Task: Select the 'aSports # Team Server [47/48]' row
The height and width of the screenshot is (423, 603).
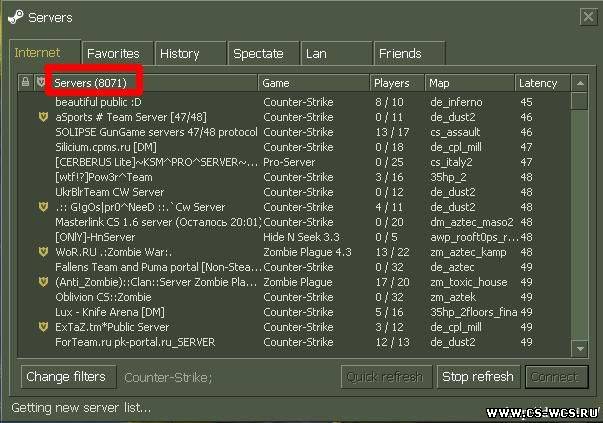Action: [x=294, y=117]
